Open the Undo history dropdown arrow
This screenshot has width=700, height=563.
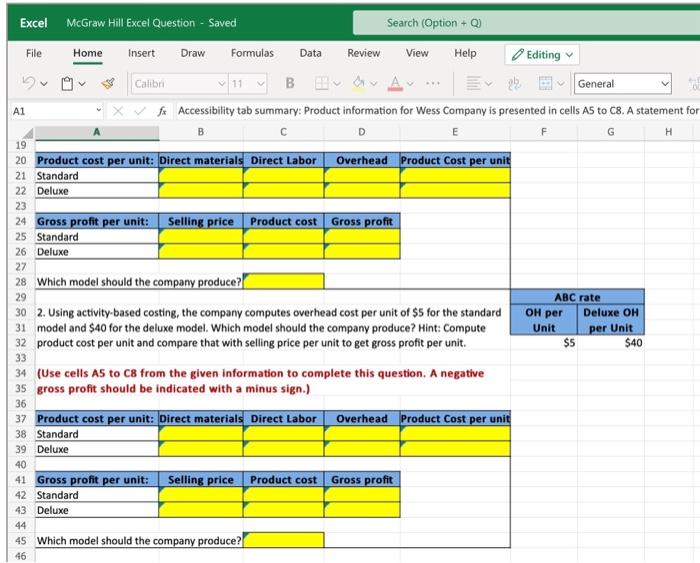[44, 83]
